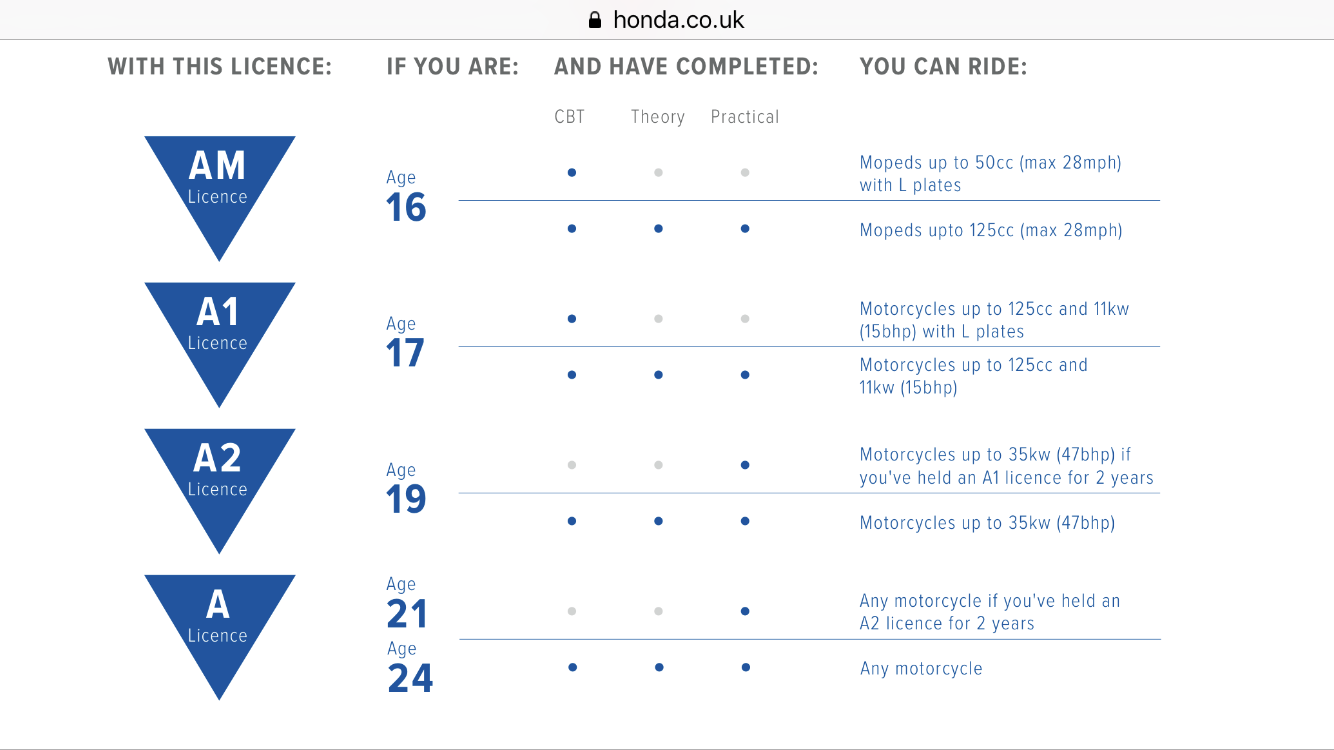Click "Motorcycles up to 35kw (47bhp)" bottom A2 row

point(987,523)
